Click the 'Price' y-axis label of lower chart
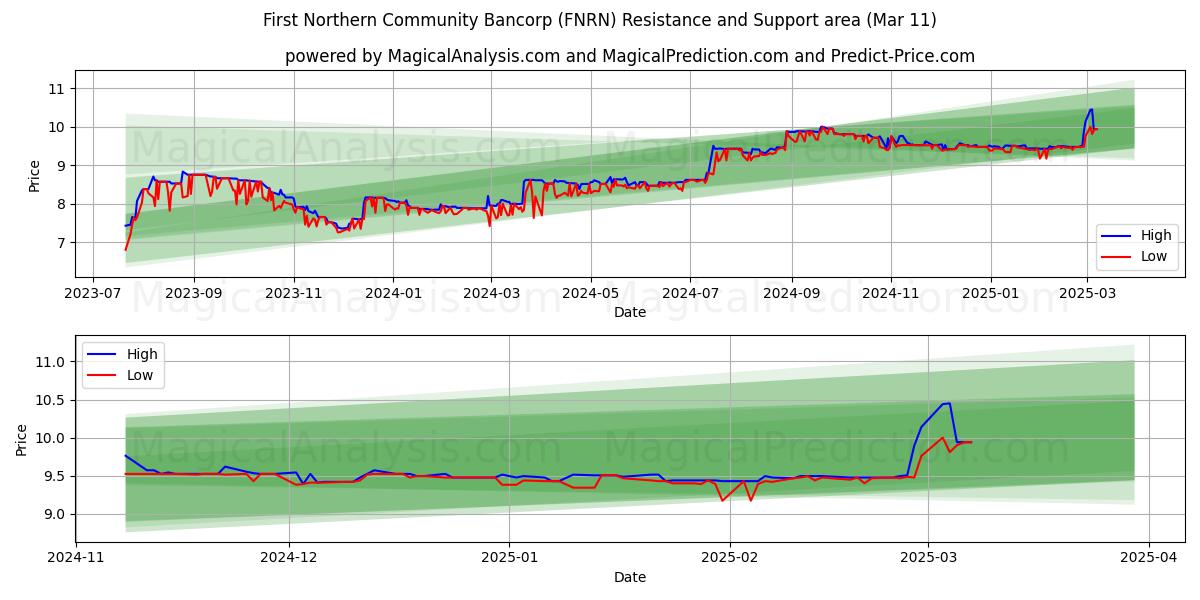The height and width of the screenshot is (600, 1200). (22, 439)
